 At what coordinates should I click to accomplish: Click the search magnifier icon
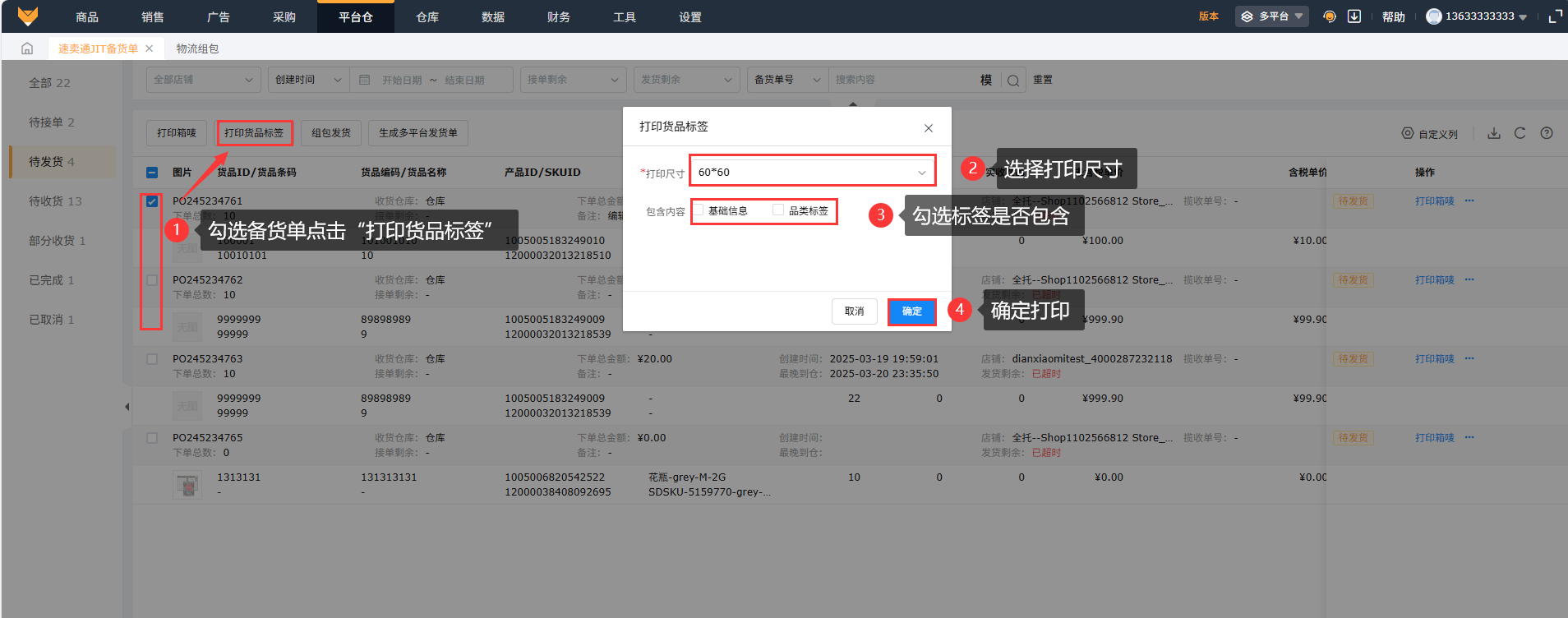1013,81
